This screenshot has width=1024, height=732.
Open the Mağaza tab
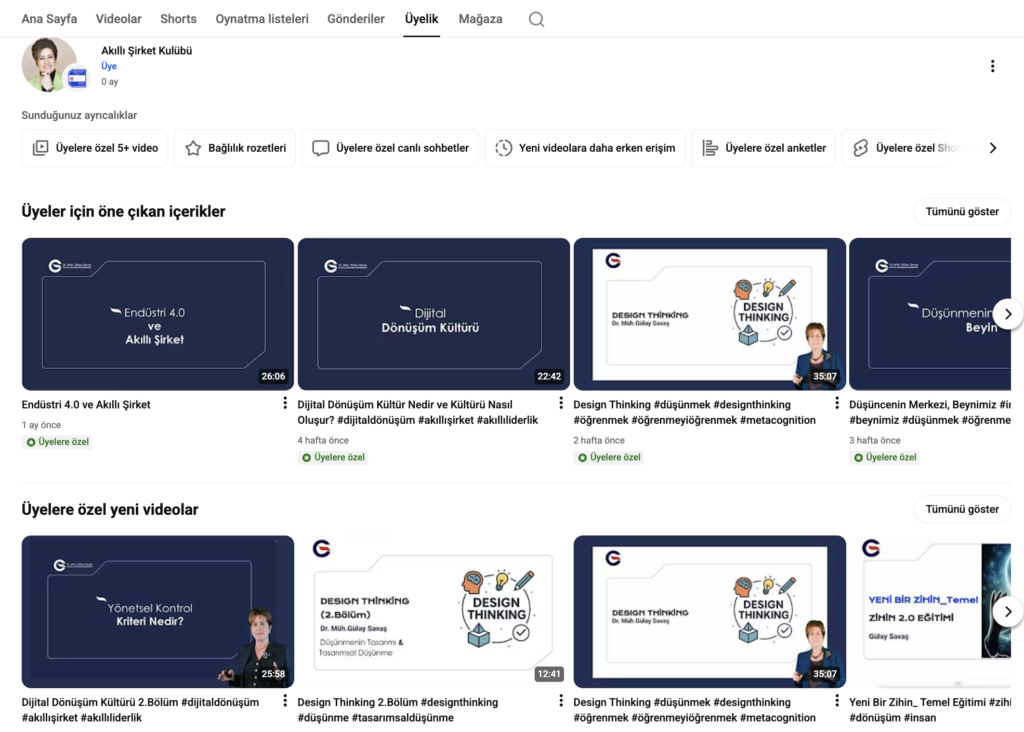click(x=480, y=19)
